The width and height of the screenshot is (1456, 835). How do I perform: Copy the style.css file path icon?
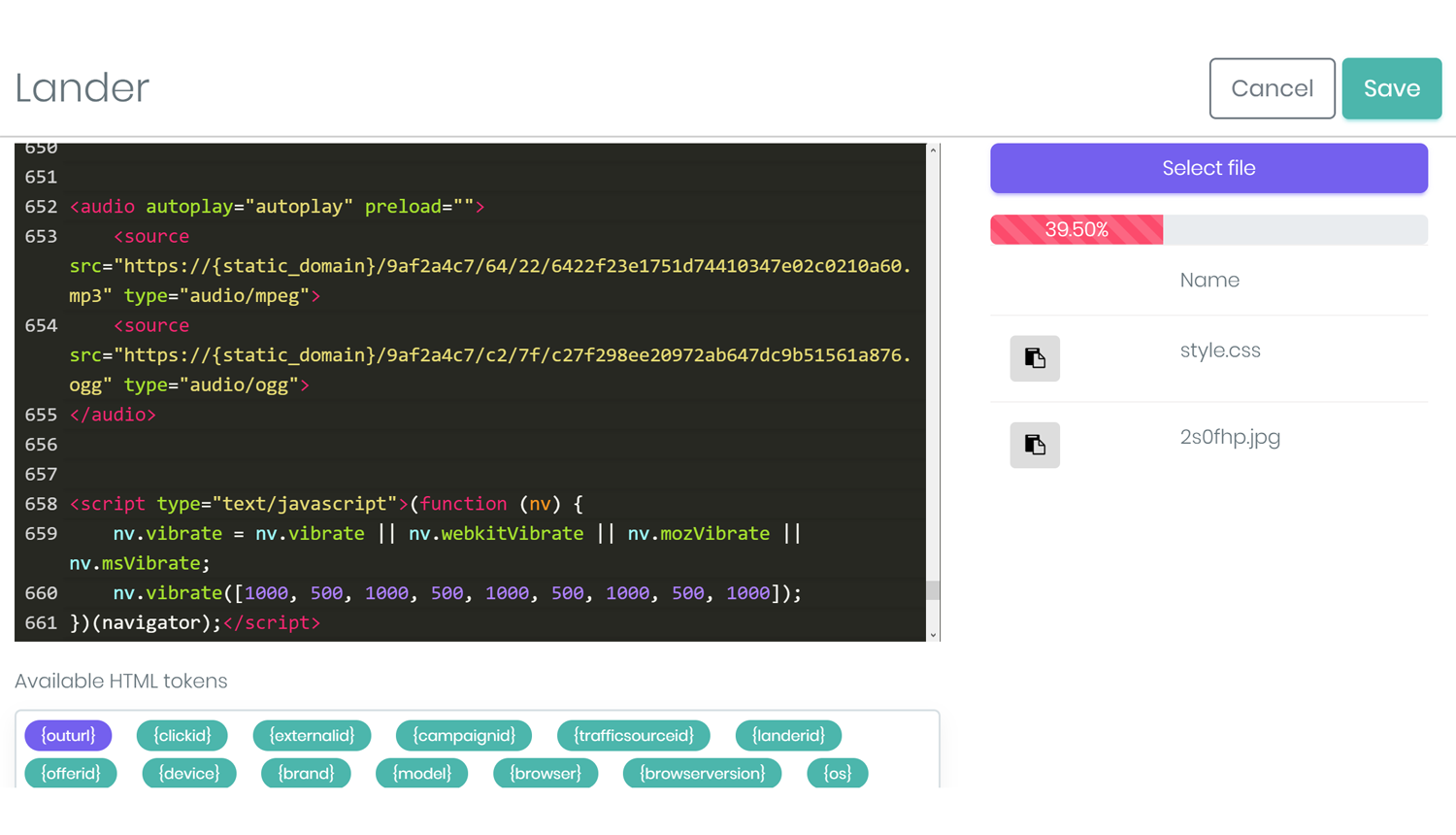coord(1034,358)
